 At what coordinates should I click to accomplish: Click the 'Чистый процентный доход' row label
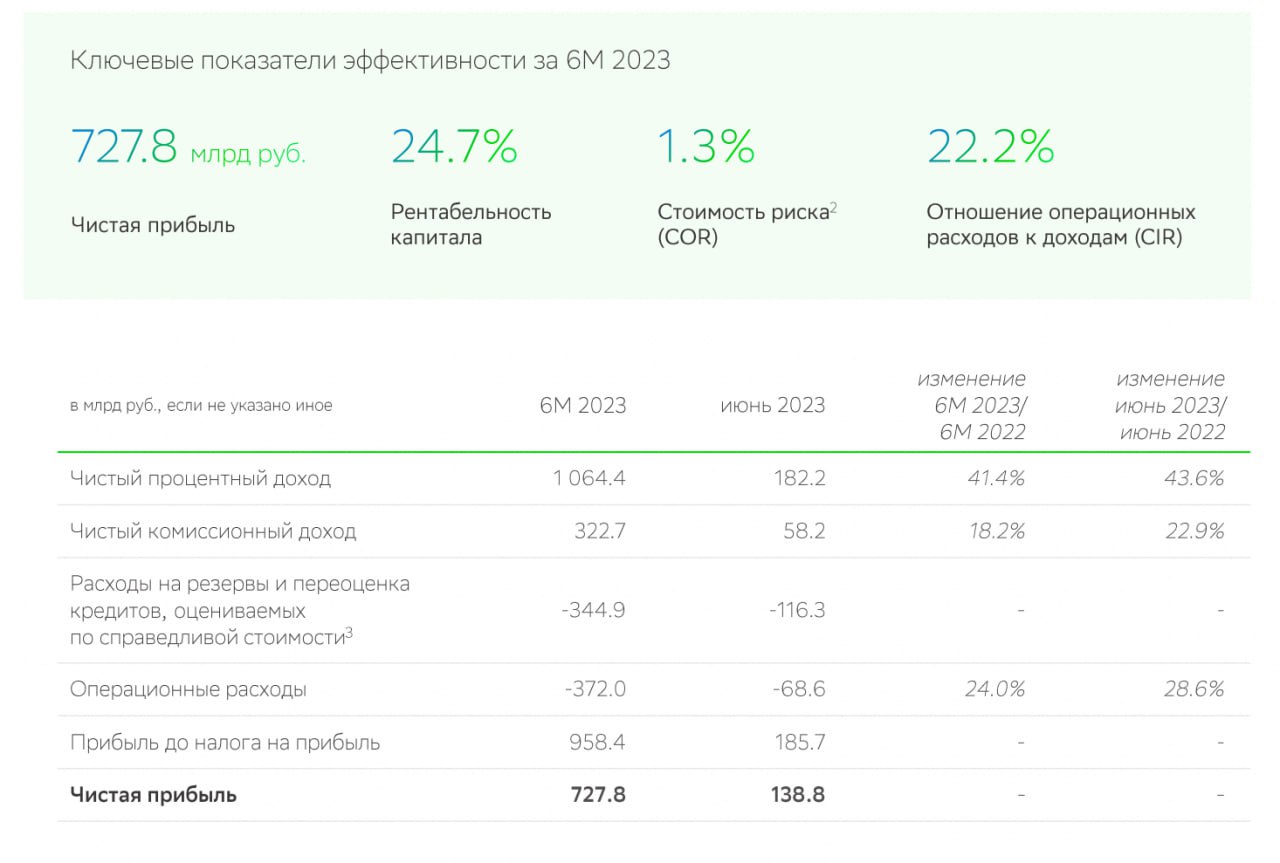click(200, 478)
